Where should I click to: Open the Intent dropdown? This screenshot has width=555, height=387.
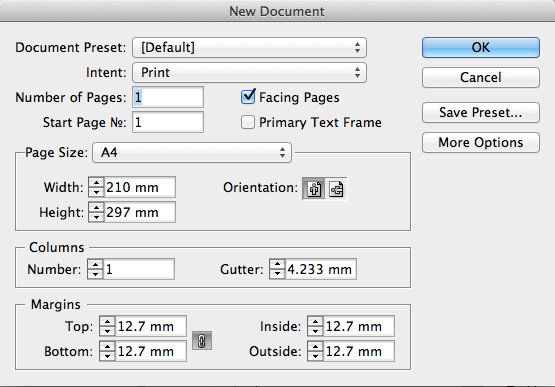250,73
